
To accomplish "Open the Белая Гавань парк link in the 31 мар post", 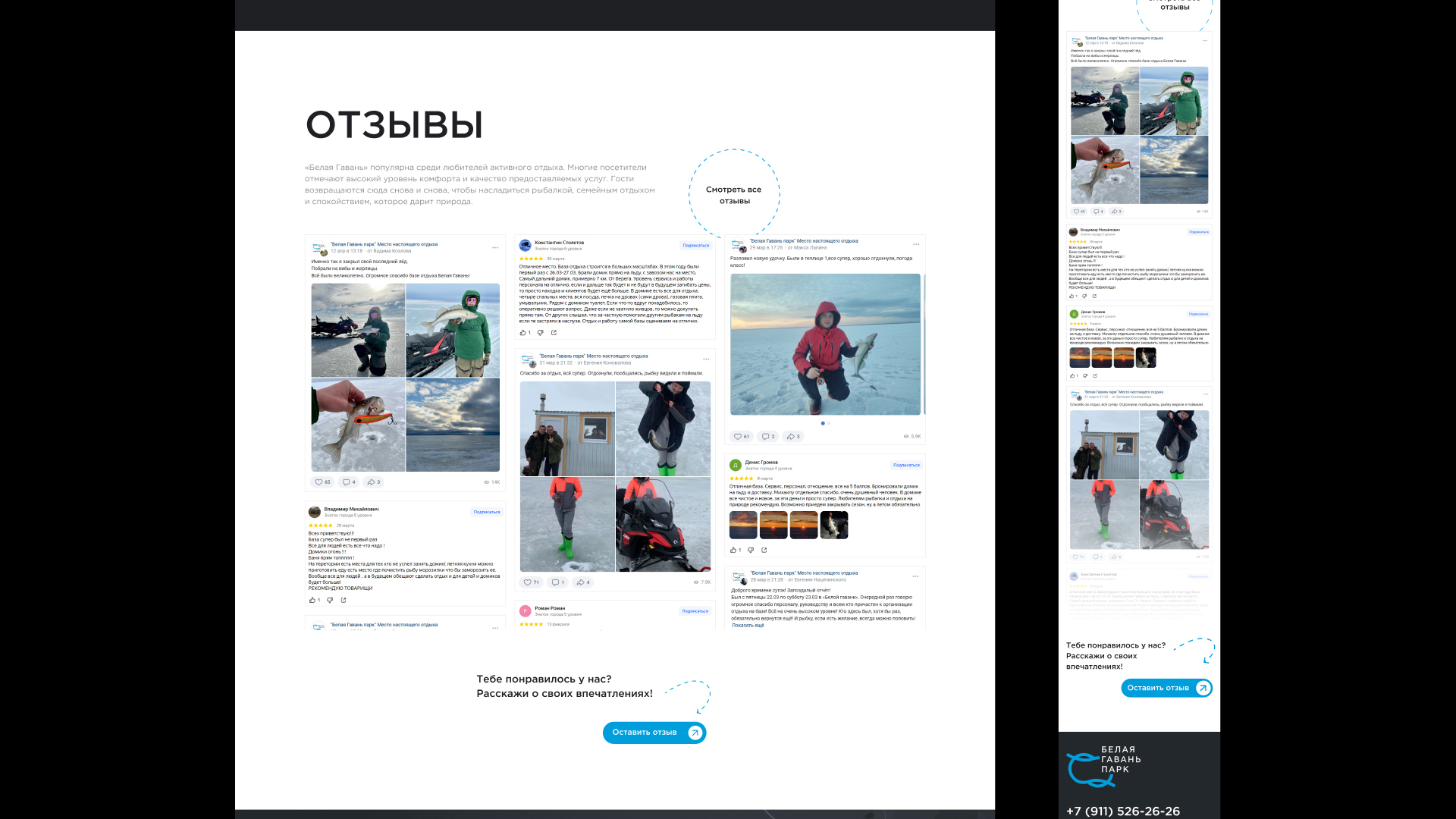I will (x=593, y=356).
